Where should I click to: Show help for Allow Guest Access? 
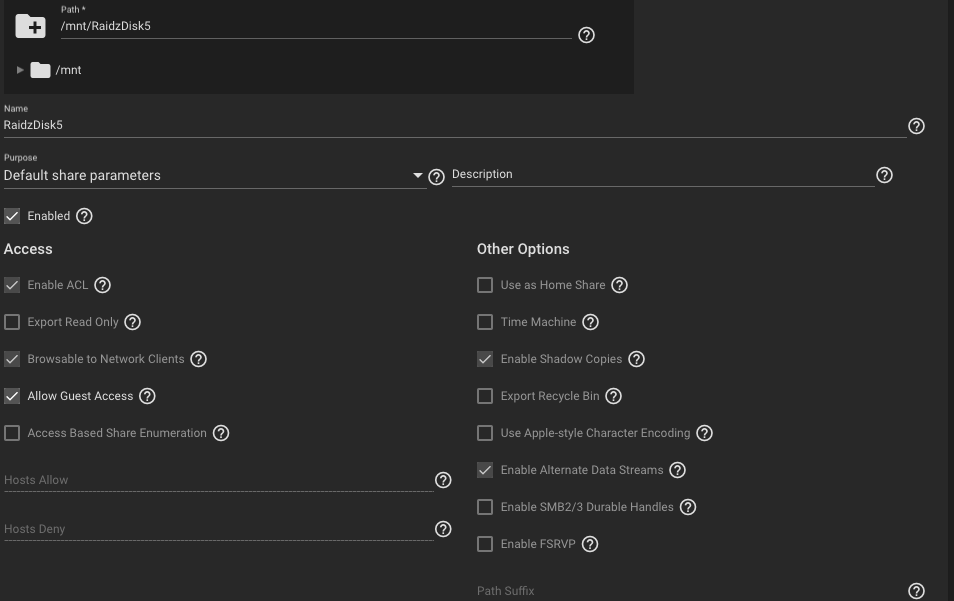(147, 396)
